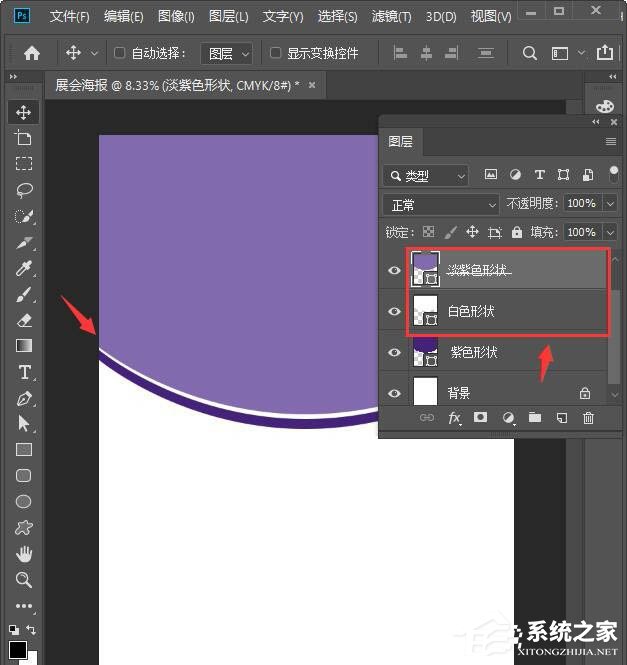
Task: Select the Pen tool
Action: pyautogui.click(x=24, y=398)
